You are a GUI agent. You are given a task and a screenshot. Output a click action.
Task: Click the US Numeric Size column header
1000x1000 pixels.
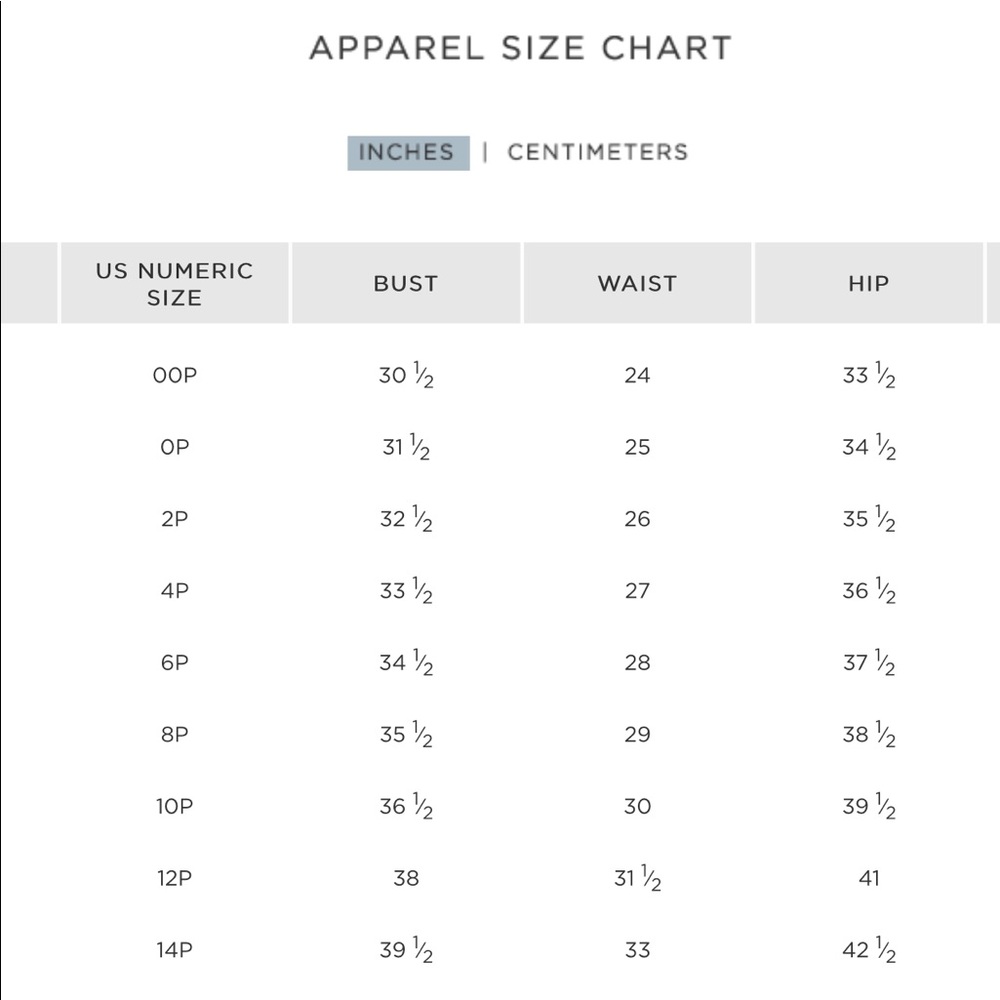point(175,284)
